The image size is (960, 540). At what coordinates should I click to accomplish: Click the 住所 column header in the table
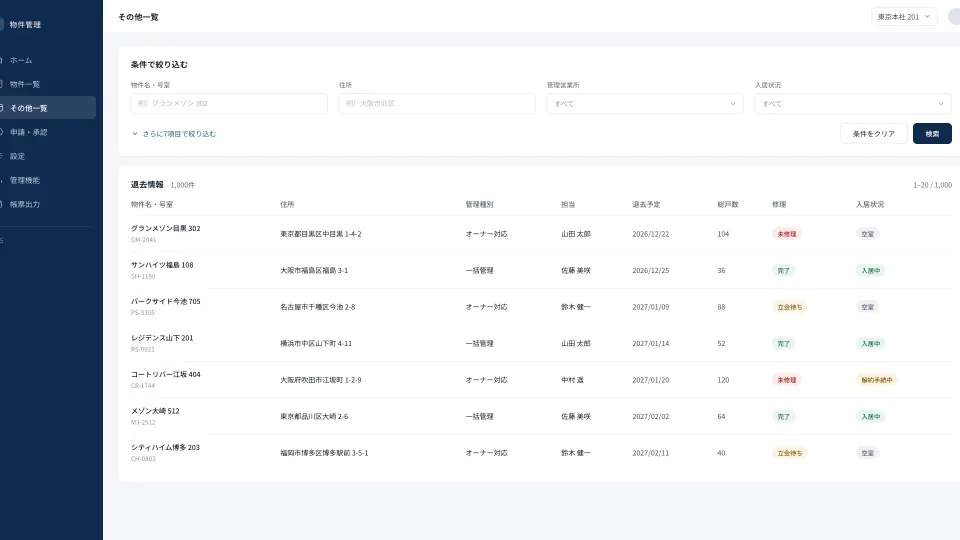tap(287, 204)
